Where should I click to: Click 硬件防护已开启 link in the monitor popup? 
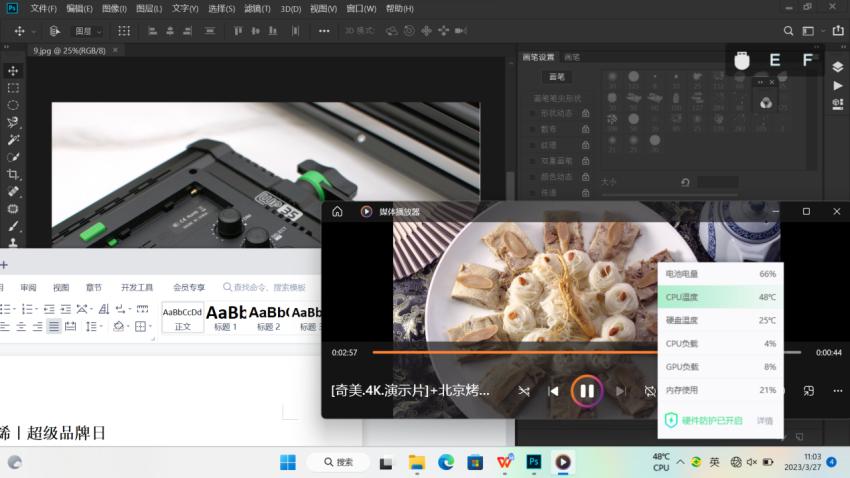coord(712,421)
